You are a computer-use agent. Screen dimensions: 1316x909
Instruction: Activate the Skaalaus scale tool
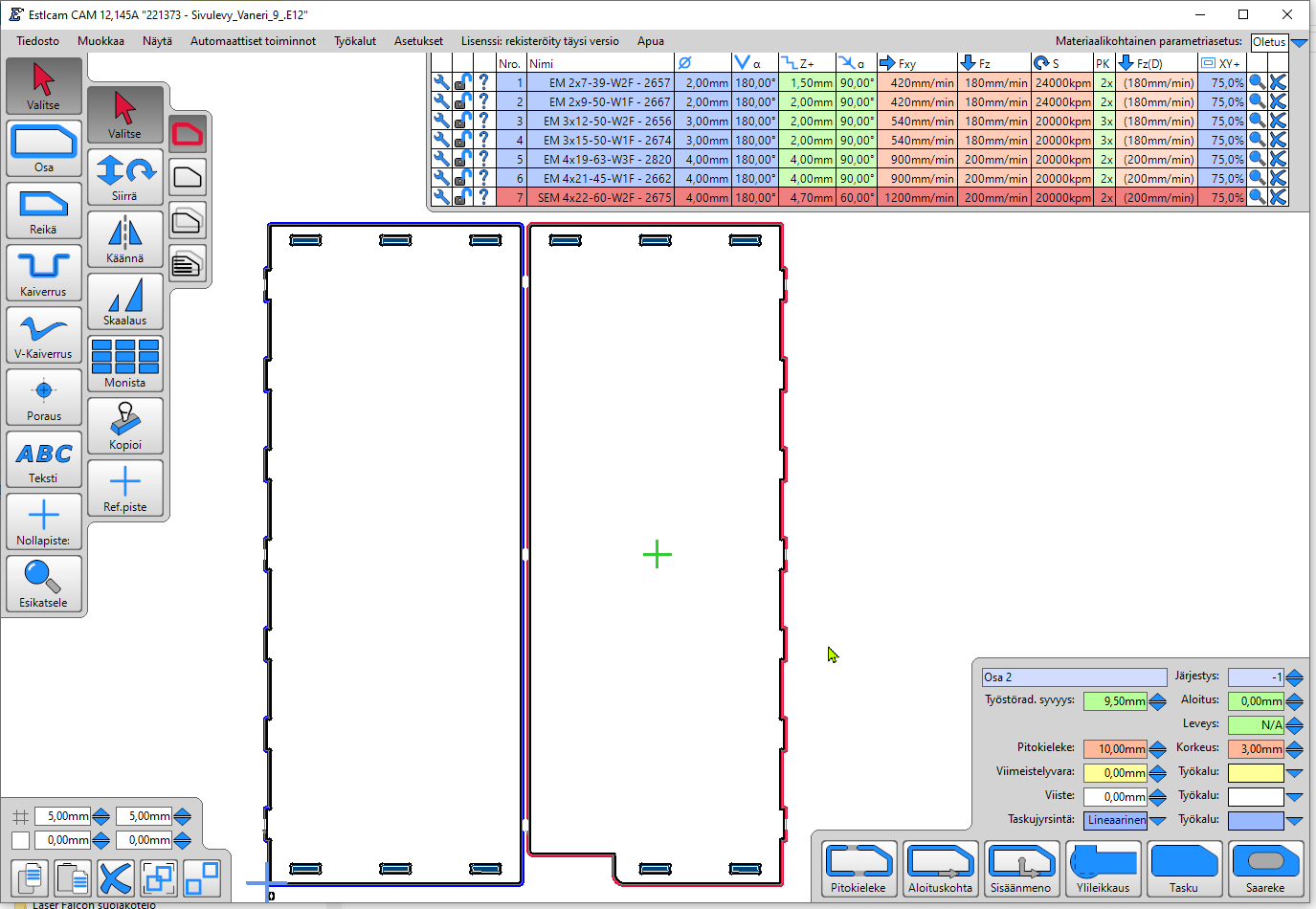pos(125,301)
